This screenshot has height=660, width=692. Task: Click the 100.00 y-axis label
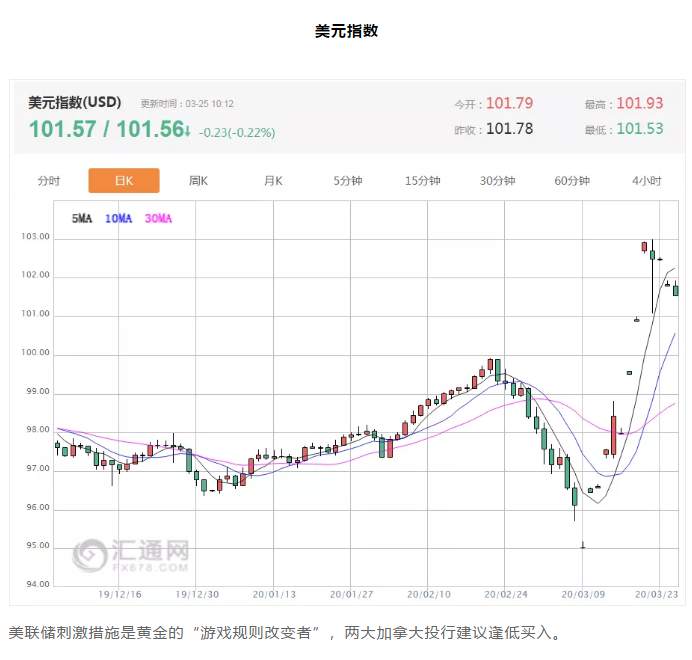click(x=36, y=353)
